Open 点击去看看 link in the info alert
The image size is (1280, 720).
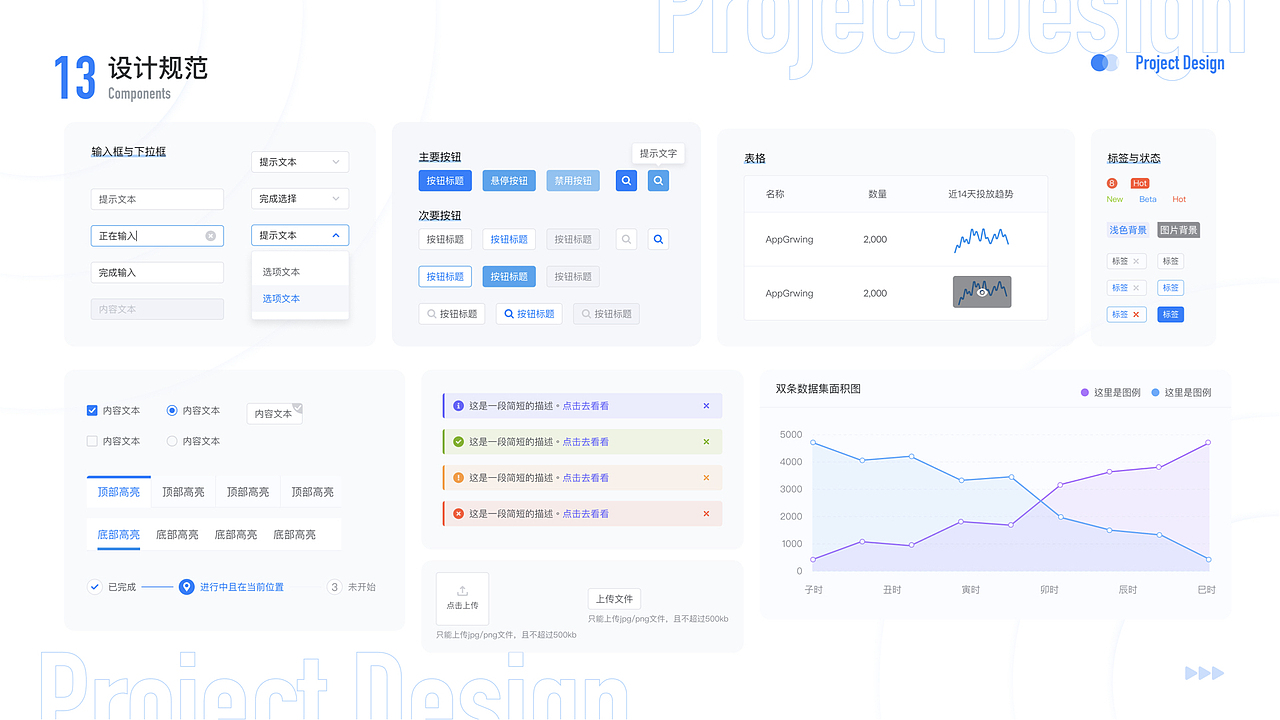[586, 406]
